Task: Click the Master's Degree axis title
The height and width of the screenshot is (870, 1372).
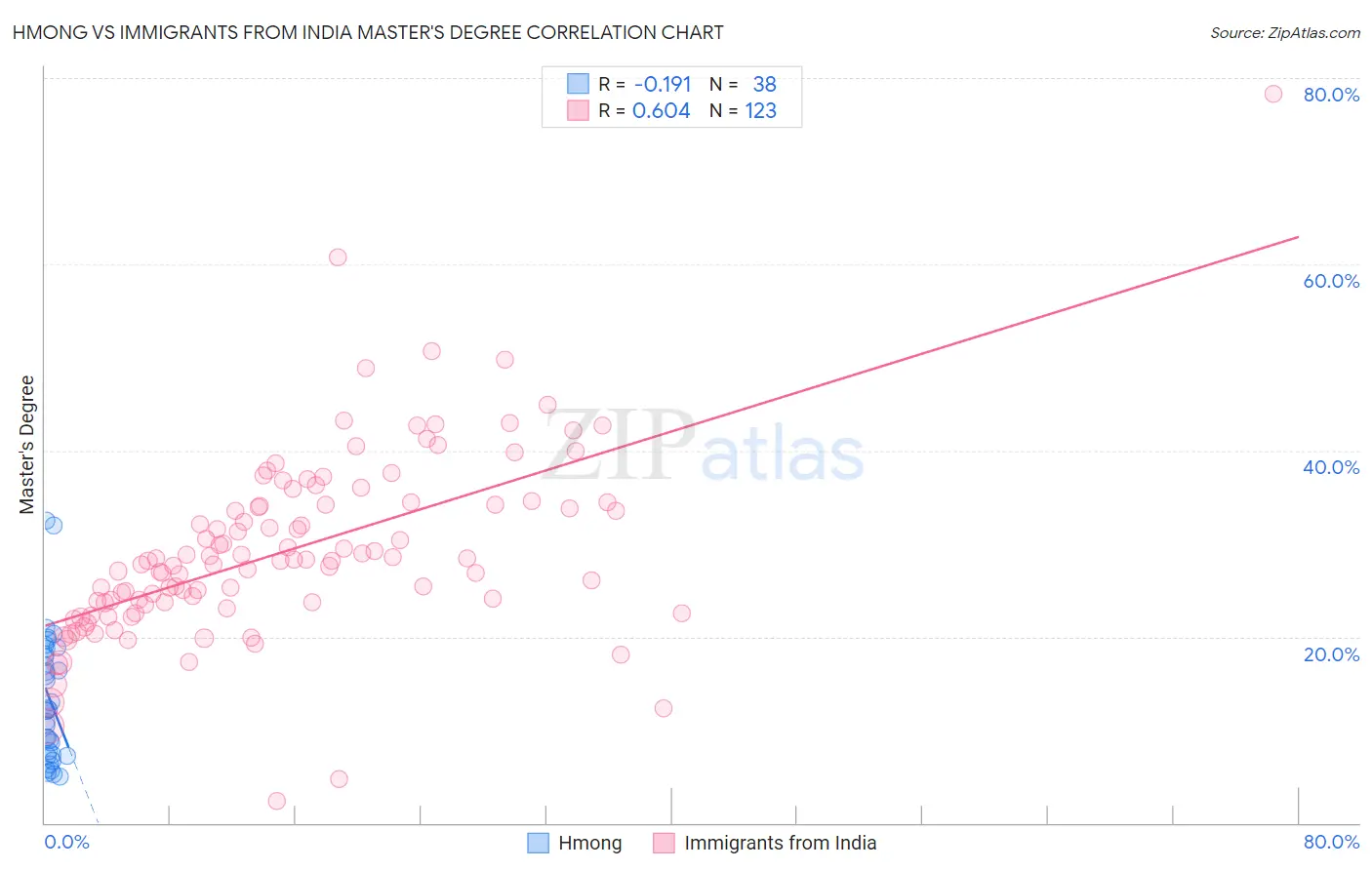Action: 27,445
